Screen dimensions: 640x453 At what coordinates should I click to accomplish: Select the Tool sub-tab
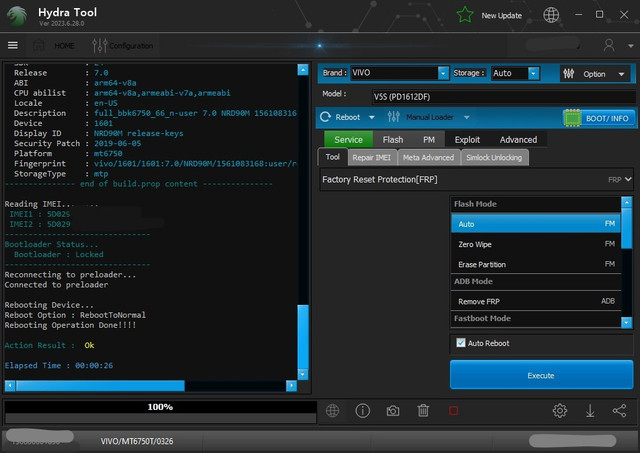333,157
